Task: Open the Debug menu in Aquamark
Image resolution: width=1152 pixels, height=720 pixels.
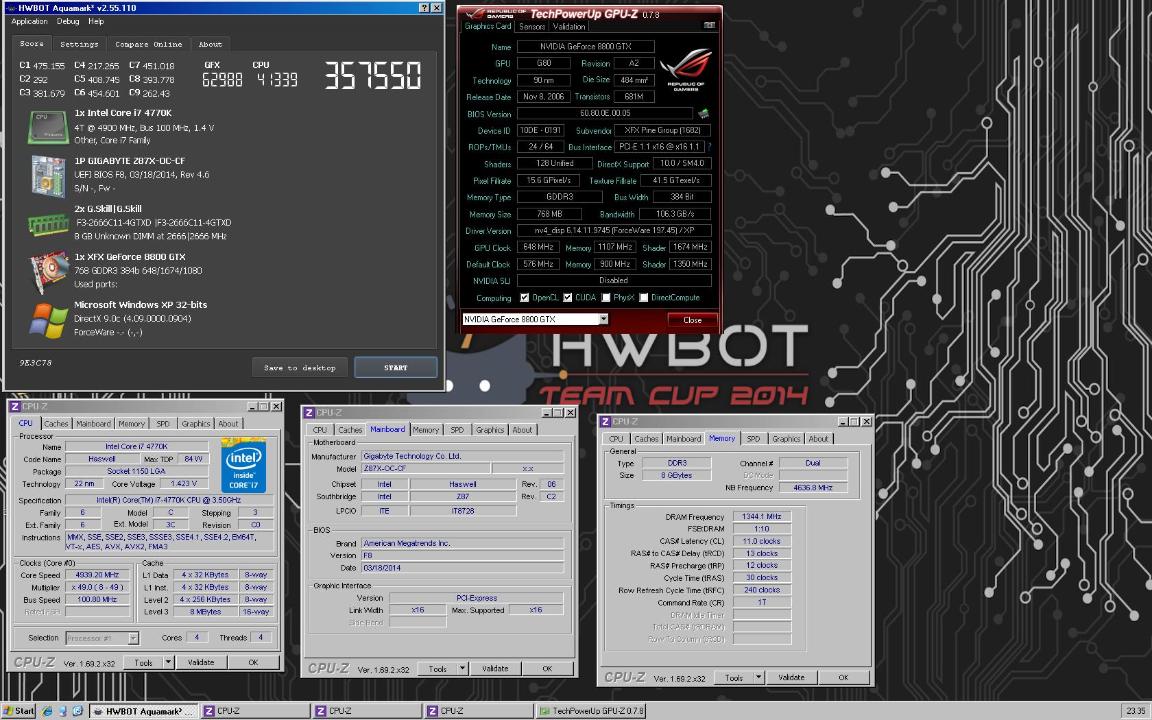Action: point(68,21)
